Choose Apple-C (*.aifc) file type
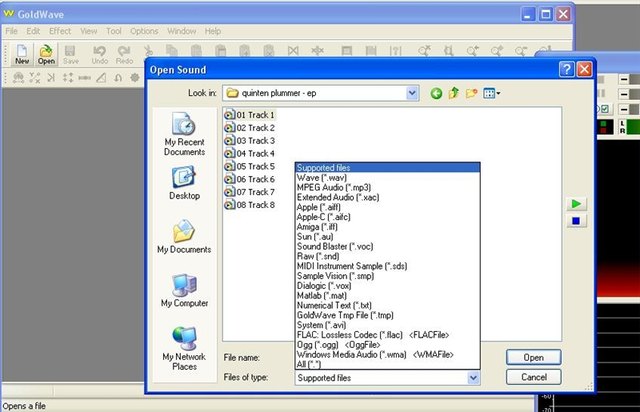This screenshot has height=412, width=640. tap(387, 217)
